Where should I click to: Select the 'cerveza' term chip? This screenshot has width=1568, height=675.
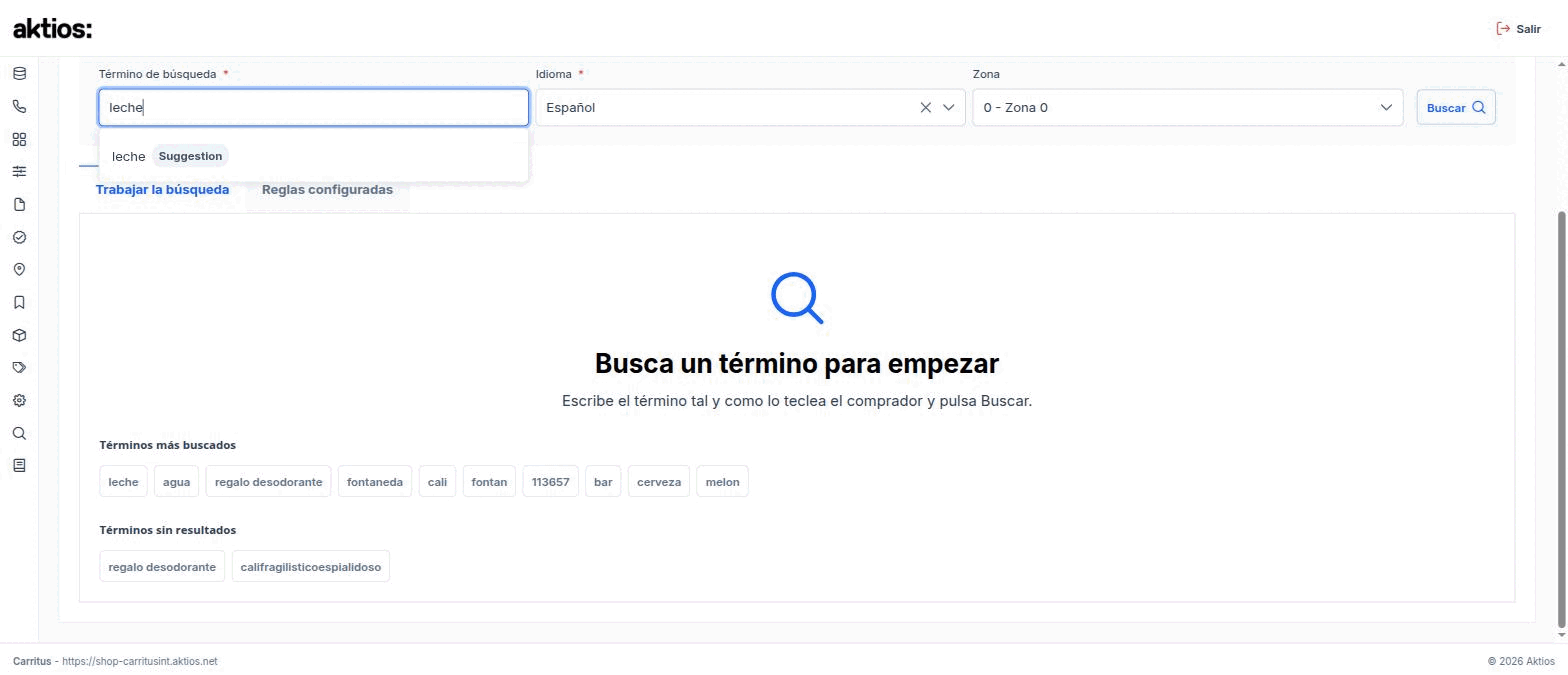659,482
